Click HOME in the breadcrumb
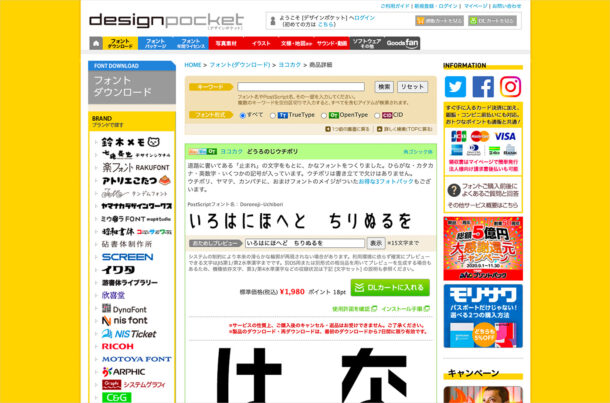This screenshot has width=610, height=403. pos(193,65)
